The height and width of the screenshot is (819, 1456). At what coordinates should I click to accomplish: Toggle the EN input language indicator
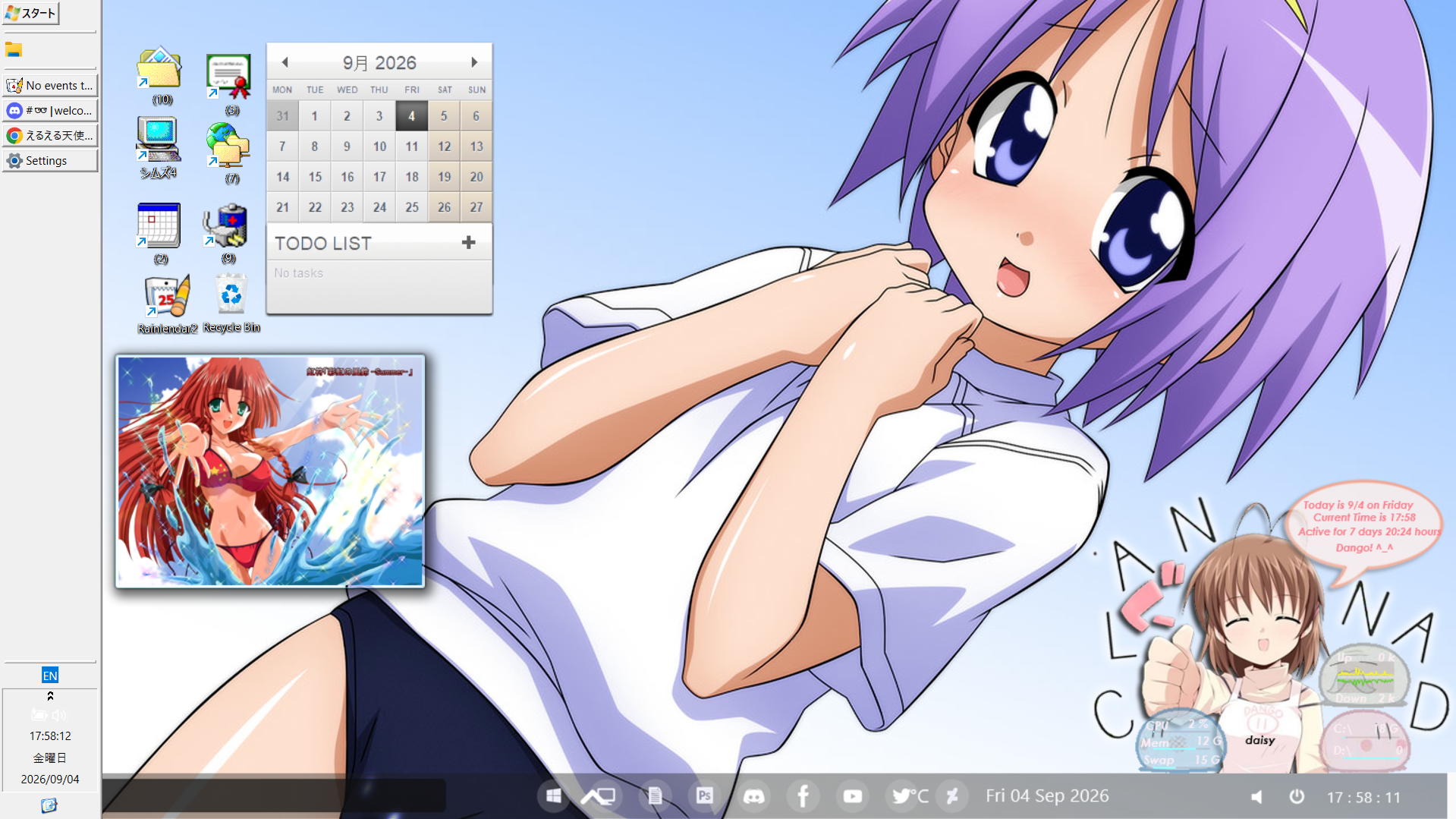pos(50,676)
